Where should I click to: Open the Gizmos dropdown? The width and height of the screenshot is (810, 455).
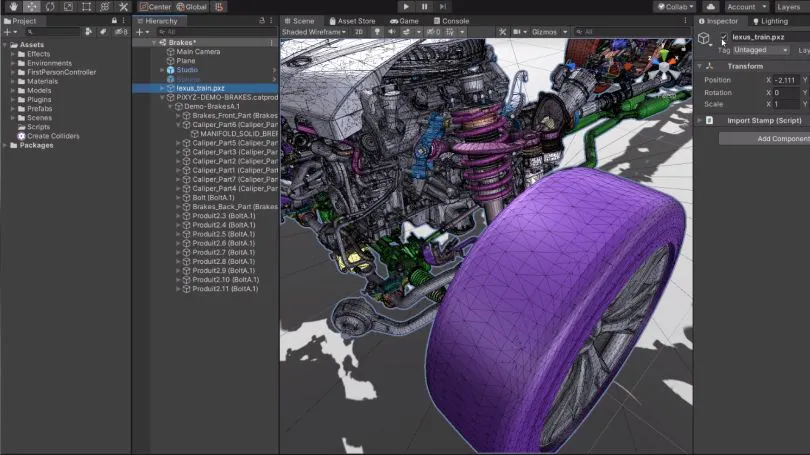pyautogui.click(x=549, y=32)
